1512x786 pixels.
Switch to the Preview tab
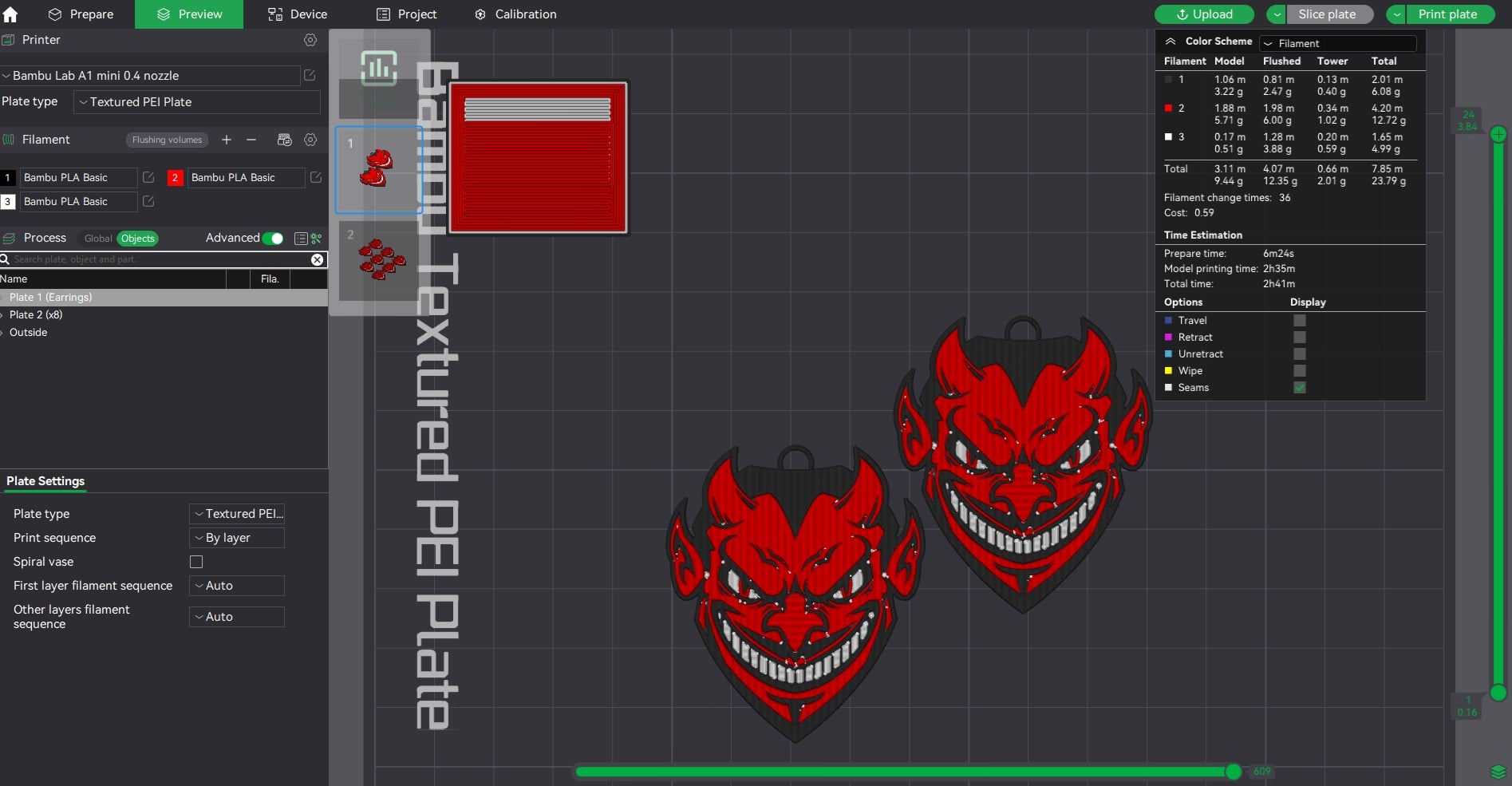click(189, 14)
